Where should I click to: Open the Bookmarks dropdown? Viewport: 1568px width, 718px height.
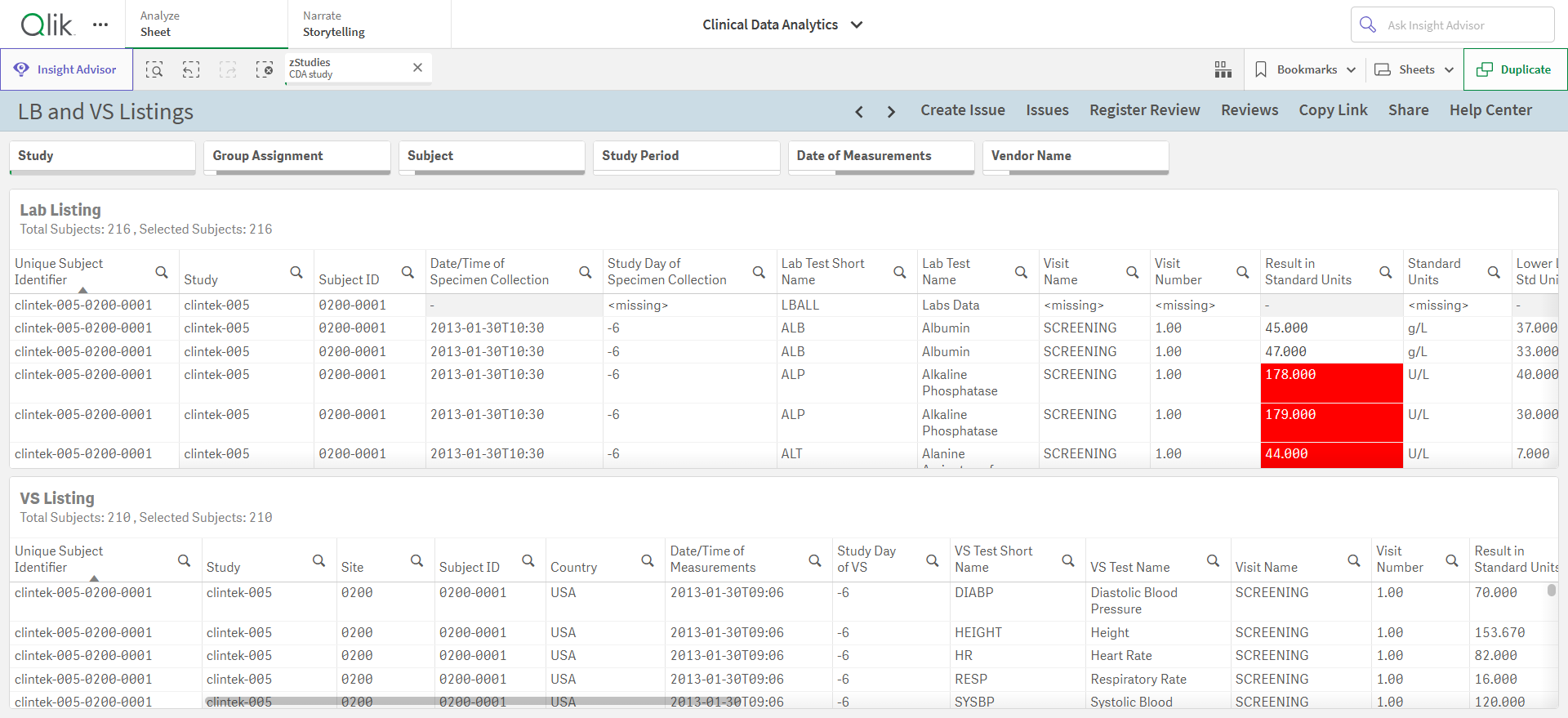click(1305, 69)
